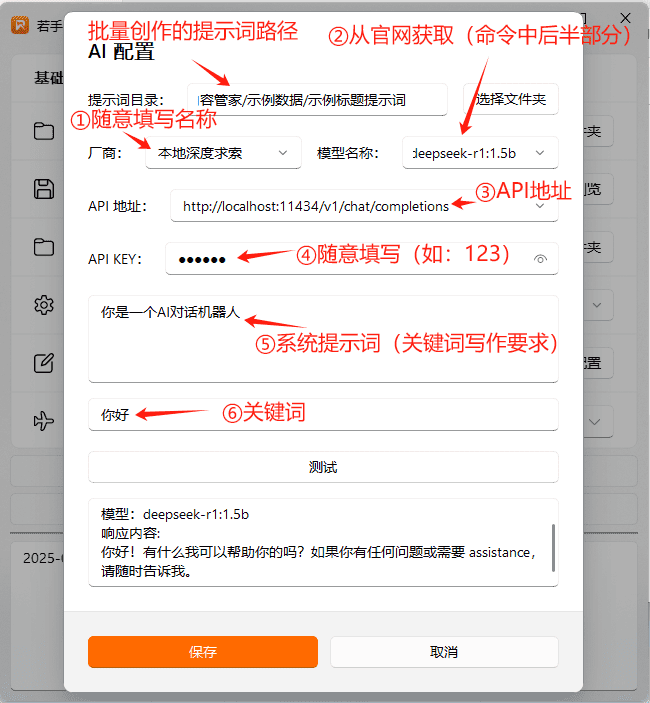Toggle API KEY visibility with eye icon

click(541, 259)
